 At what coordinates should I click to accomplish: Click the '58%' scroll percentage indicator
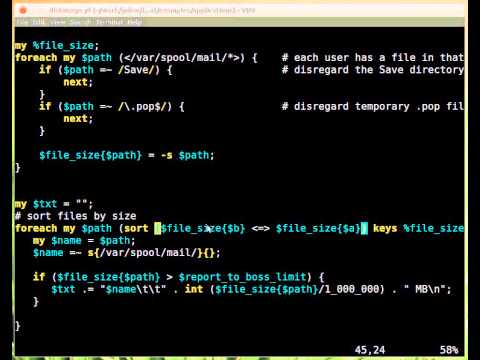pyautogui.click(x=449, y=350)
